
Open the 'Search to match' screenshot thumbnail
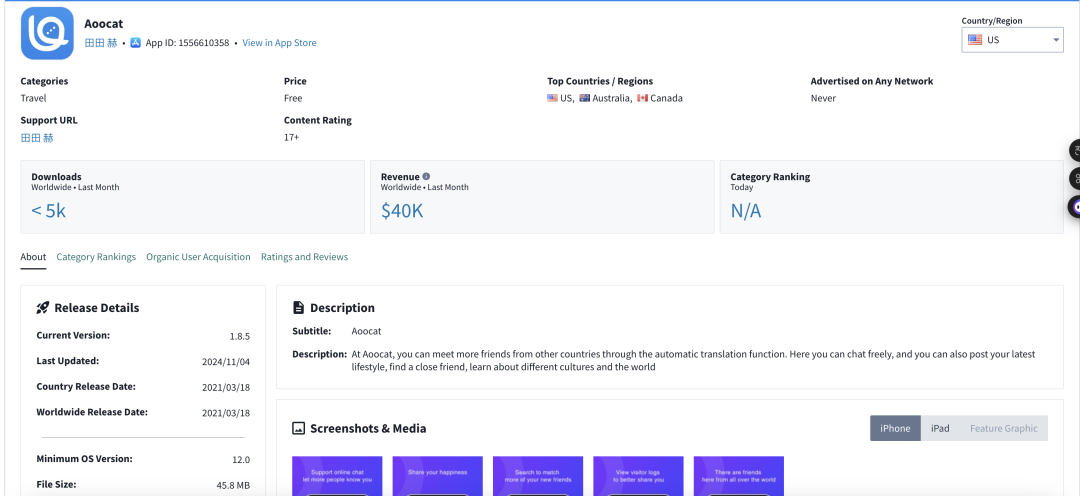coord(538,476)
